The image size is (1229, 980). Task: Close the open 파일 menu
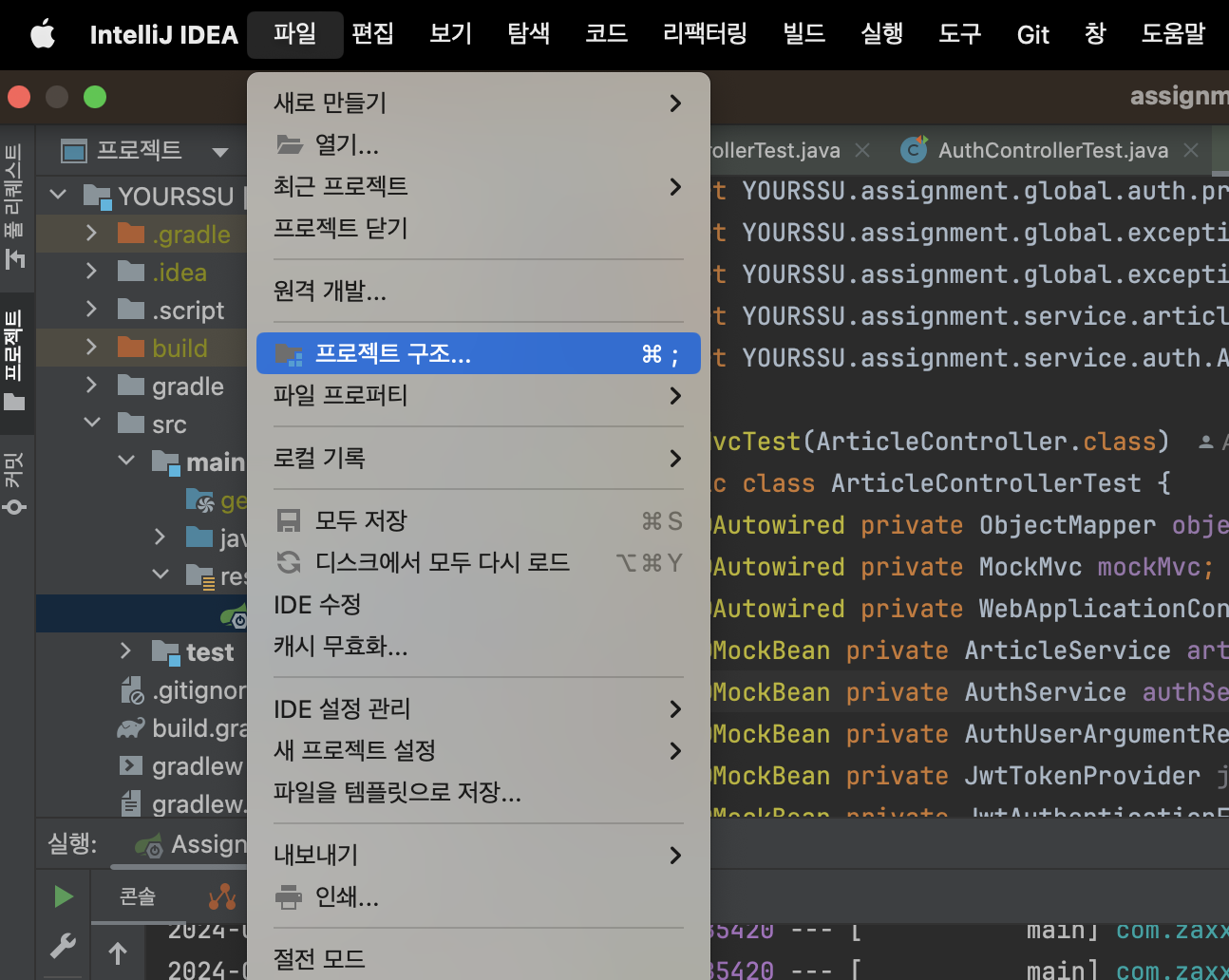[x=294, y=35]
